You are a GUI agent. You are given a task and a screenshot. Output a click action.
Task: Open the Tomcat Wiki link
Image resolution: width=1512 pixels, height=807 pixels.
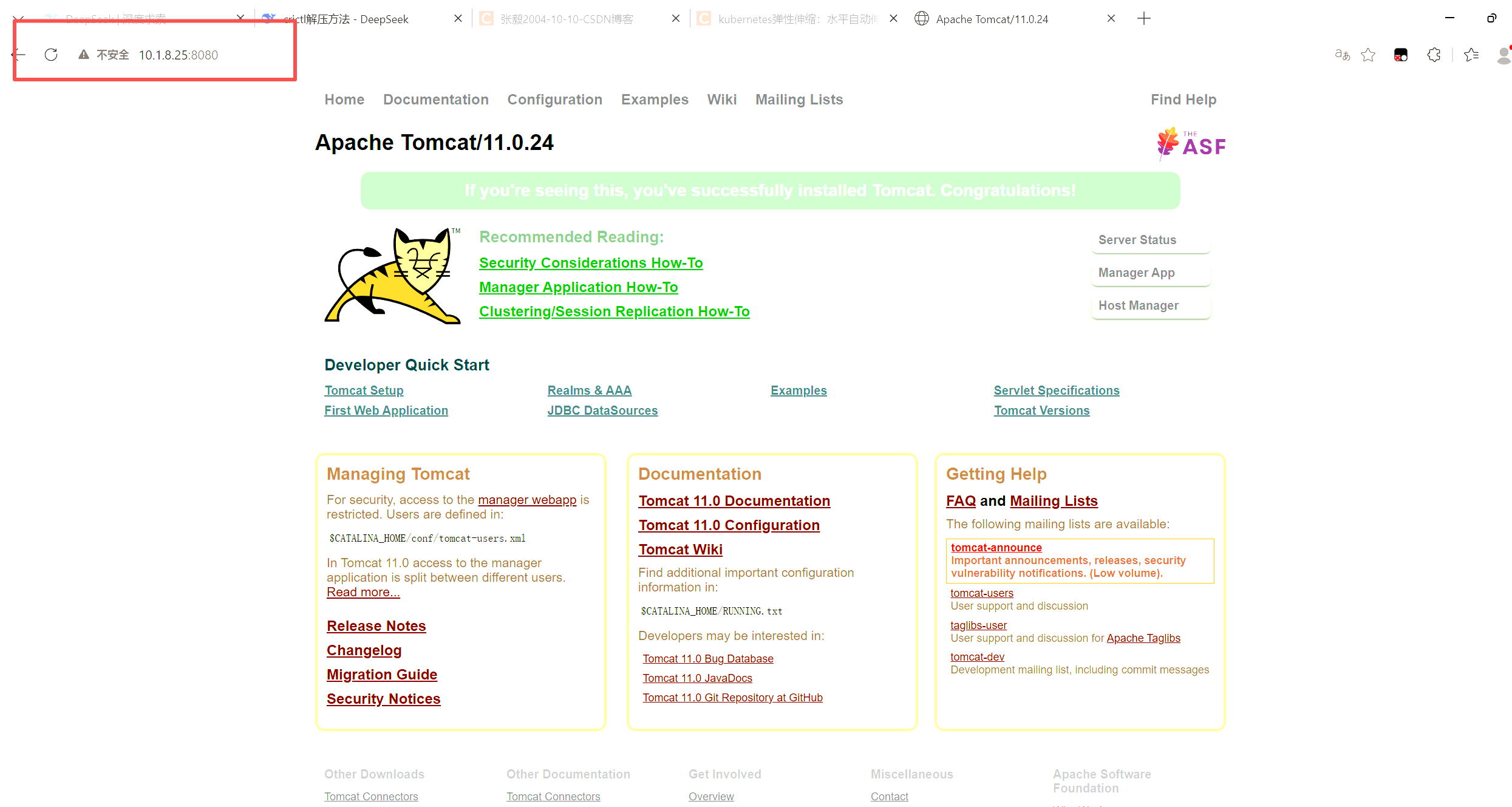[680, 550]
